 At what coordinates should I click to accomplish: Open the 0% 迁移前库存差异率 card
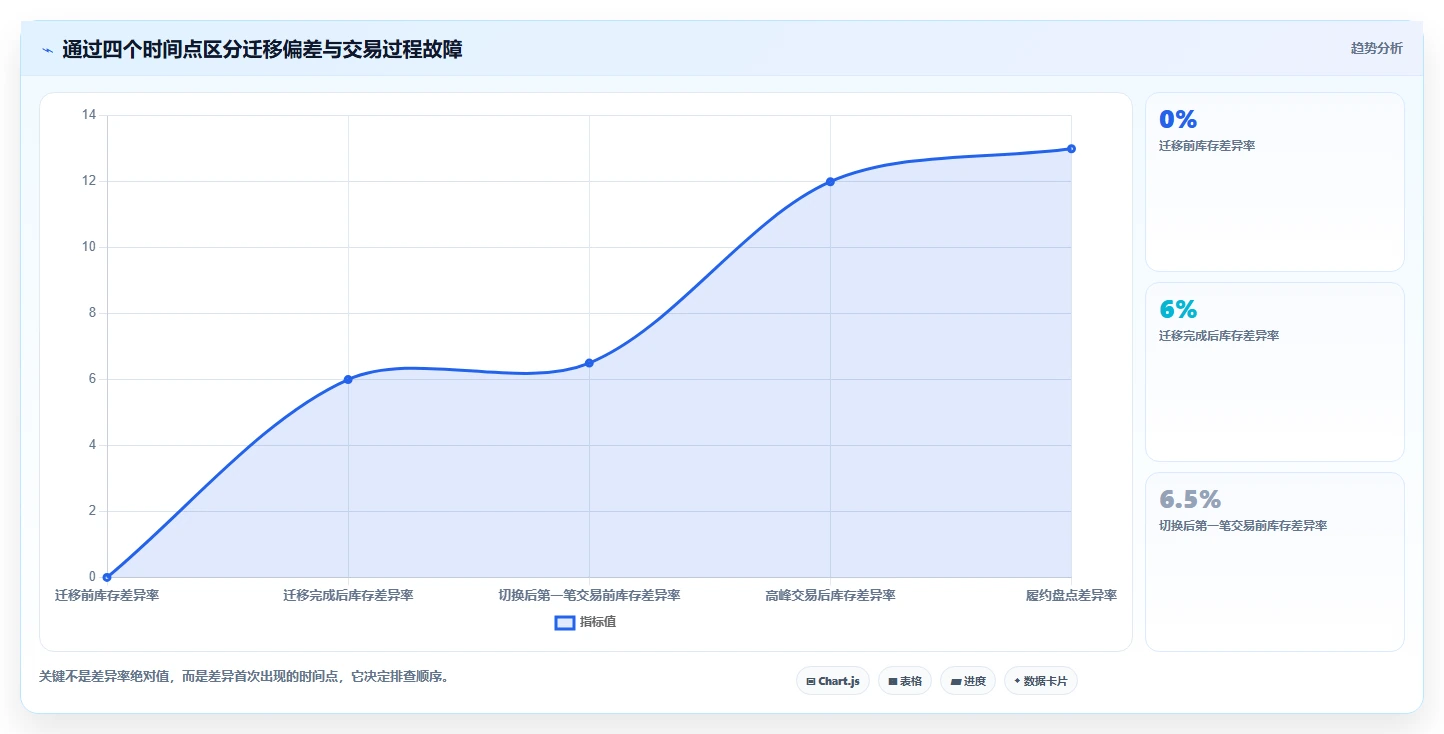[1274, 182]
